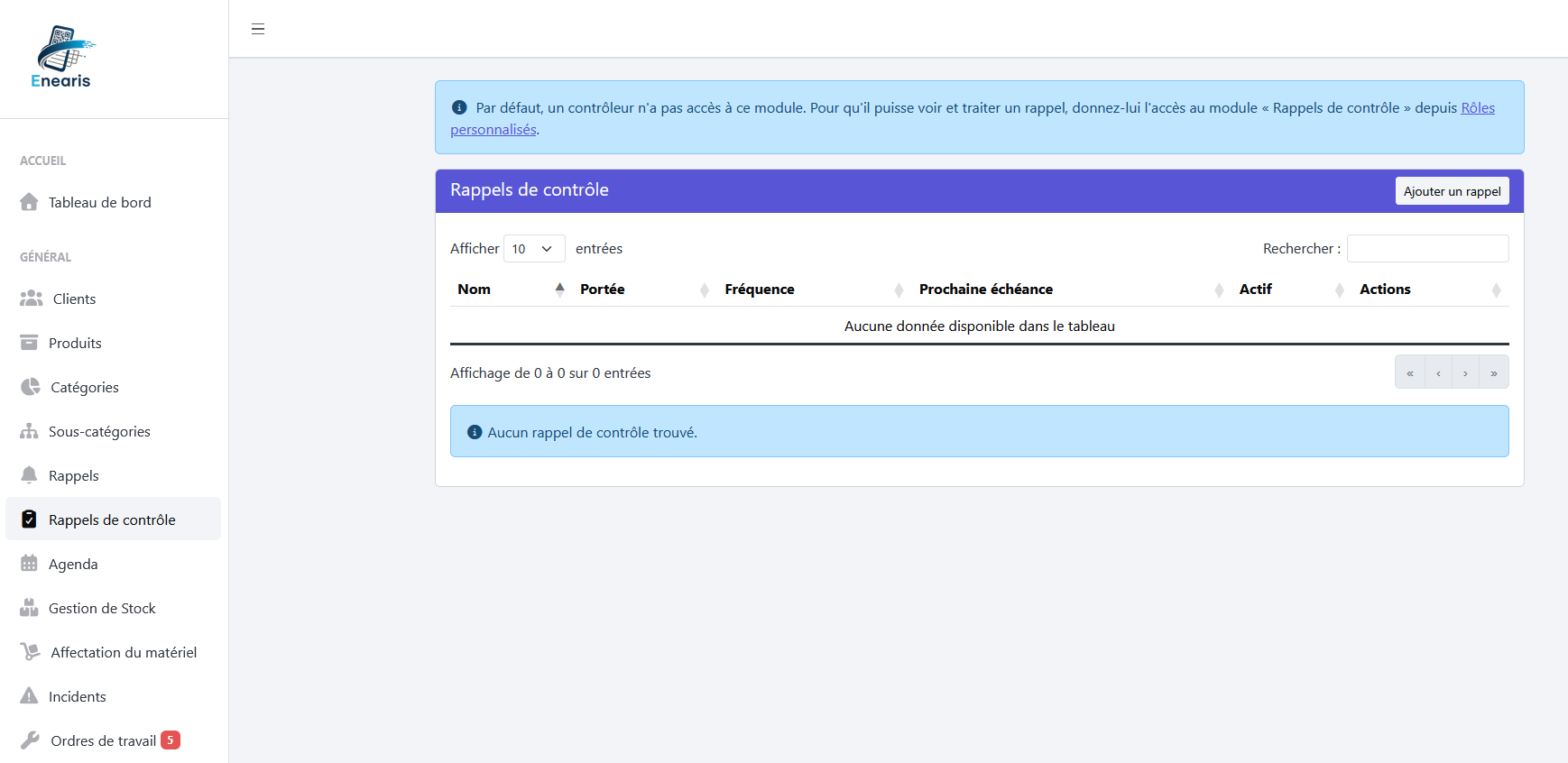This screenshot has height=763, width=1568.
Task: Follow the Rôles personnalisés link
Action: (x=1478, y=108)
